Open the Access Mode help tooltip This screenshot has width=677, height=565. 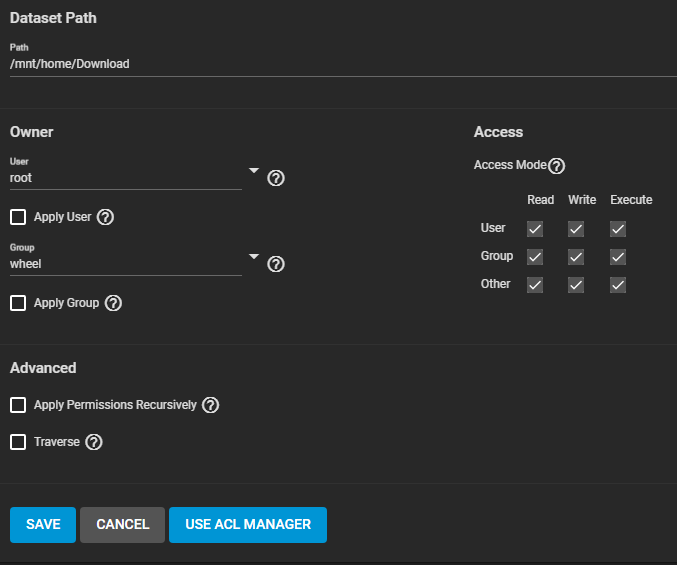pyautogui.click(x=557, y=166)
